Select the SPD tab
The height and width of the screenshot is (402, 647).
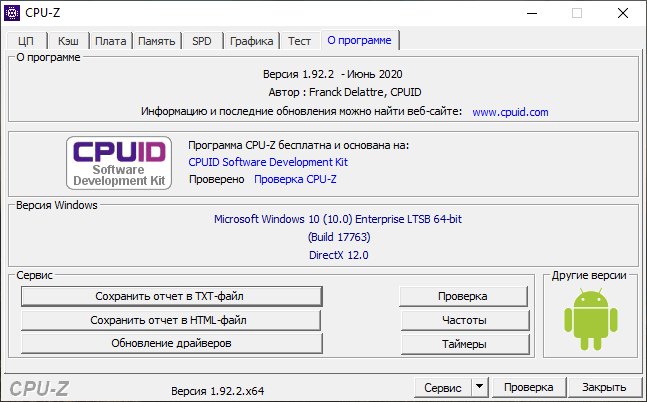click(x=202, y=41)
